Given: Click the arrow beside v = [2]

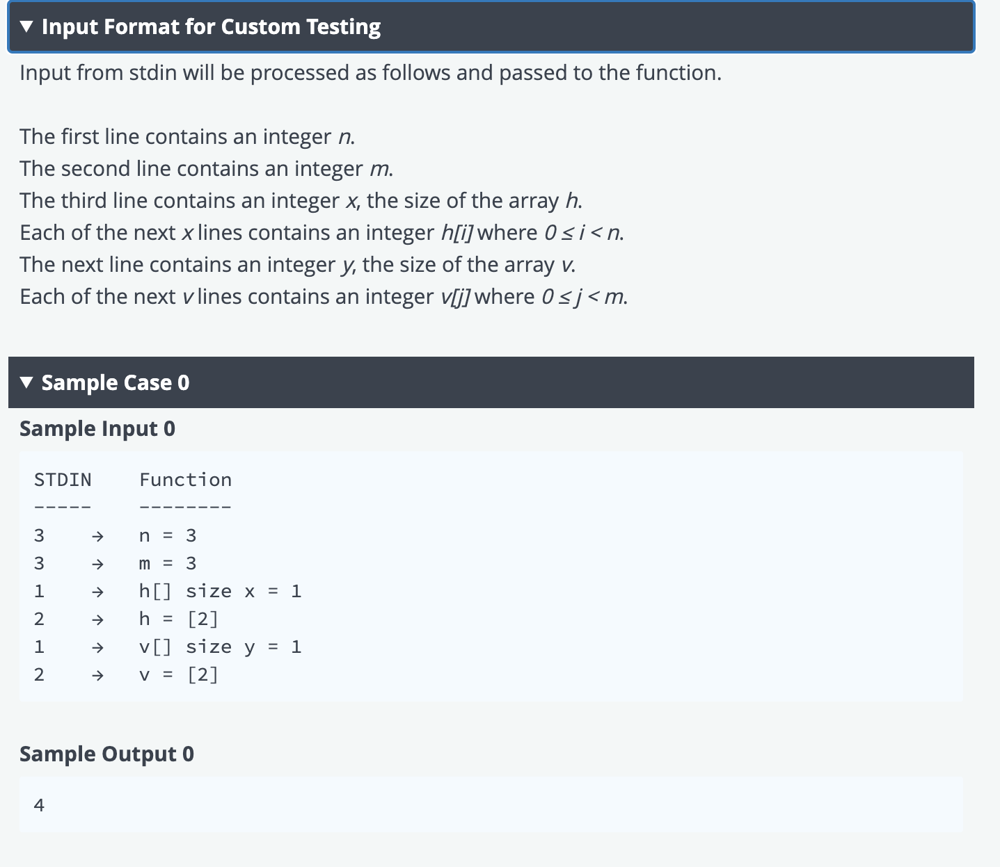Looking at the screenshot, I should (97, 675).
